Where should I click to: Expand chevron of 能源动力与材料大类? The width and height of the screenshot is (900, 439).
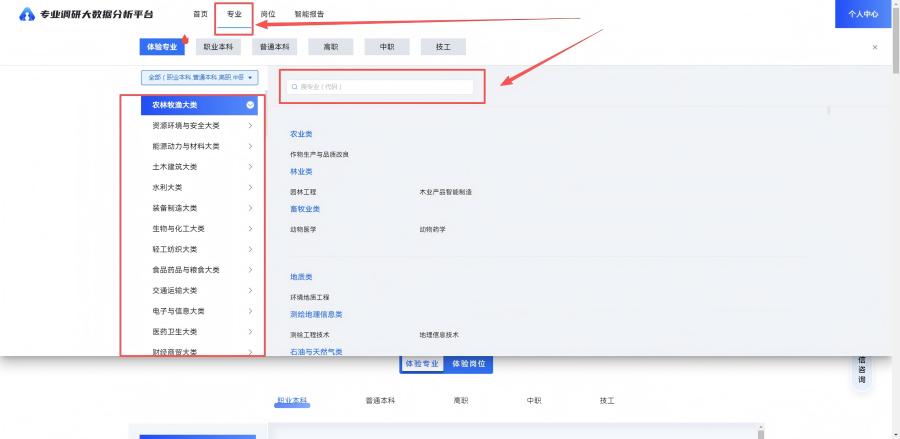tap(250, 146)
